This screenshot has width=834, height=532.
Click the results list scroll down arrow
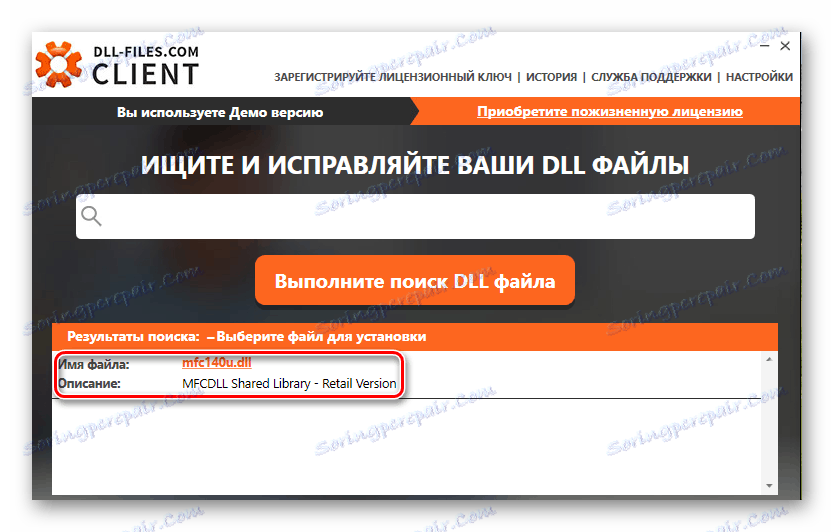769,486
